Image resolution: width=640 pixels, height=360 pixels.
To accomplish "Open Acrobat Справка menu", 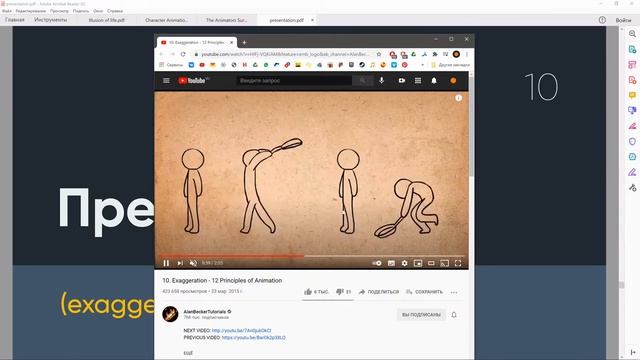I will coord(115,11).
